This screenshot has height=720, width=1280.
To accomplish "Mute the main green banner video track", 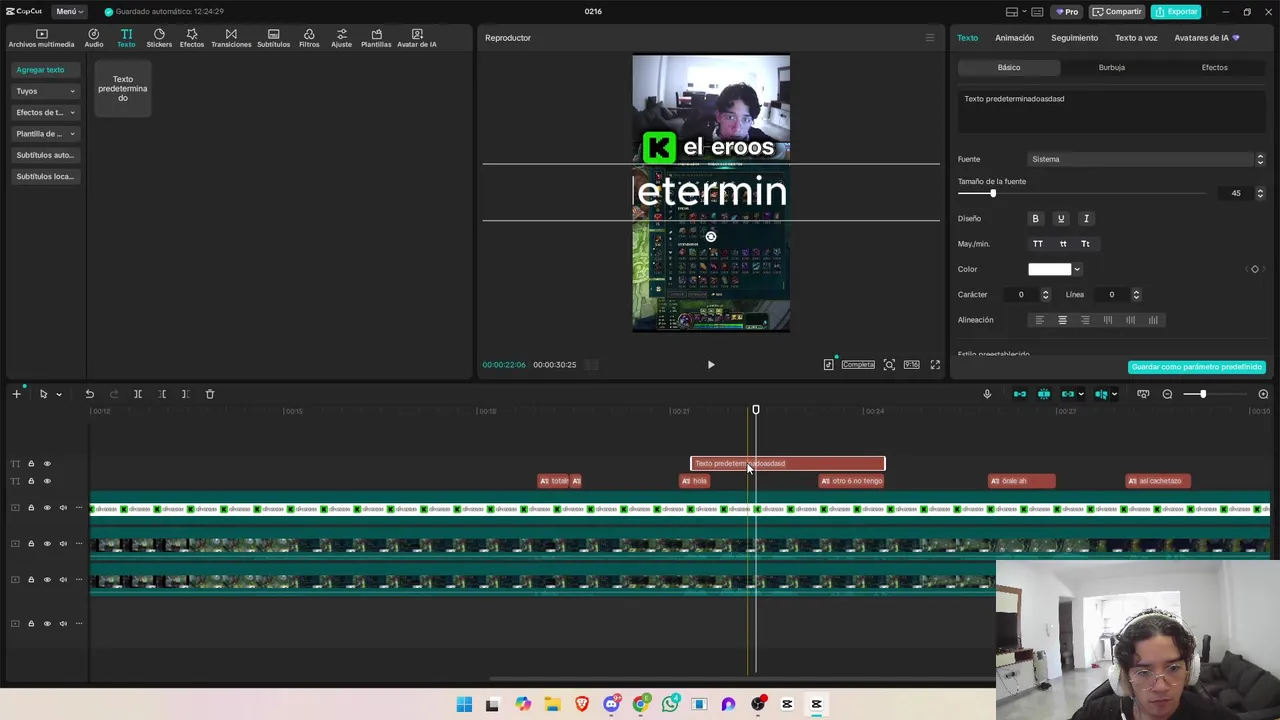I will (63, 508).
